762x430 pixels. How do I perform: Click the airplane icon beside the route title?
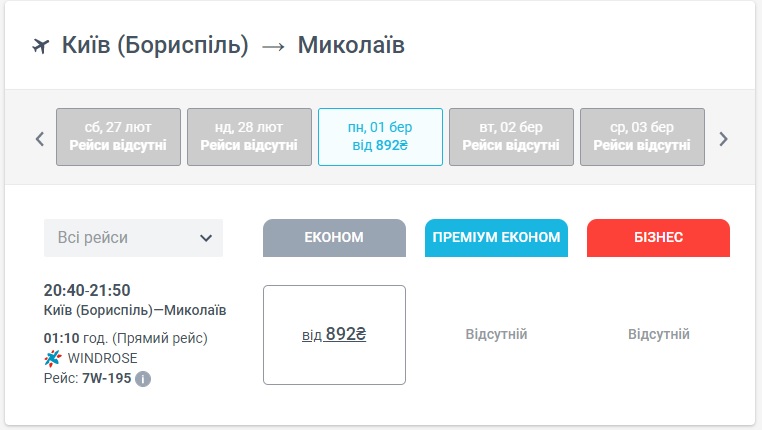(41, 46)
